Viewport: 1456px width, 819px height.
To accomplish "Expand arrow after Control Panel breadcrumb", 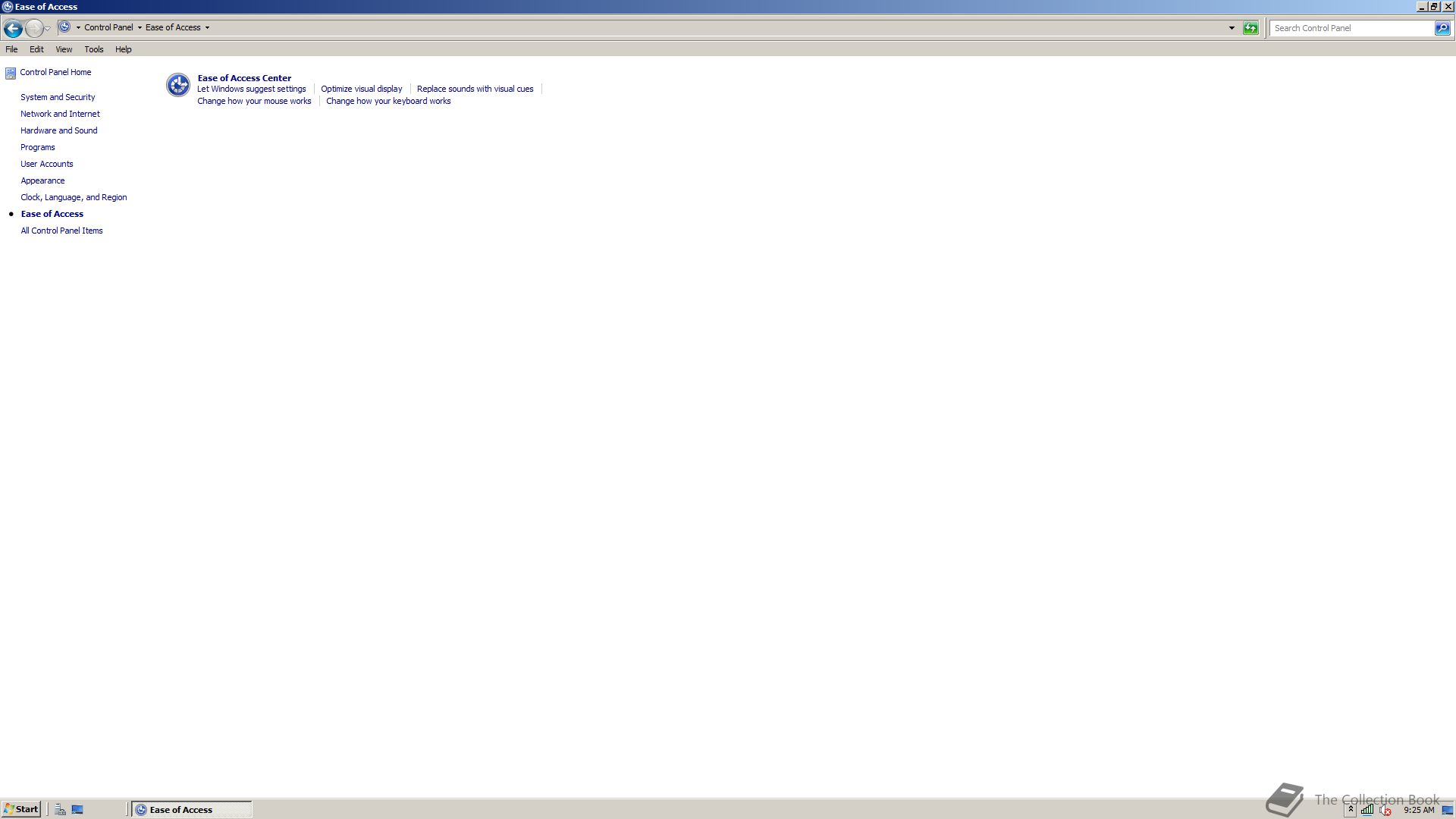I will pos(140,27).
